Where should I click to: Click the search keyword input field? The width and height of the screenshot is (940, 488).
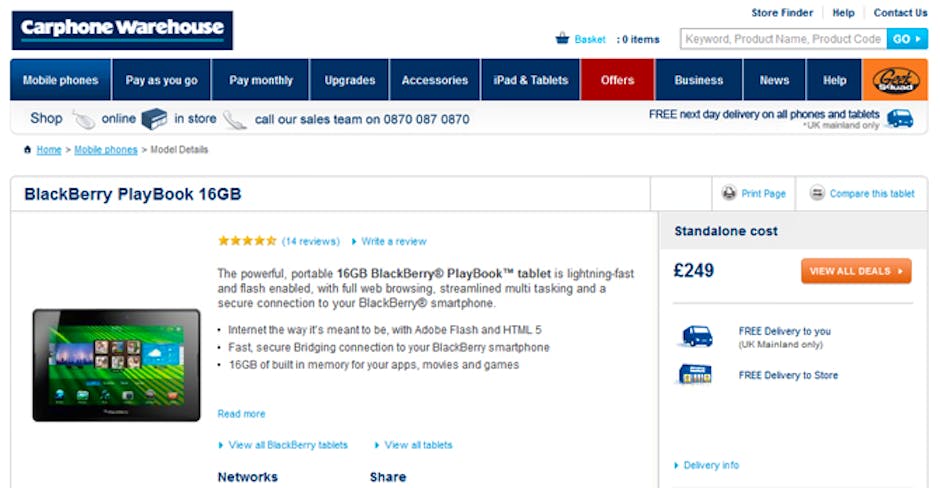782,39
